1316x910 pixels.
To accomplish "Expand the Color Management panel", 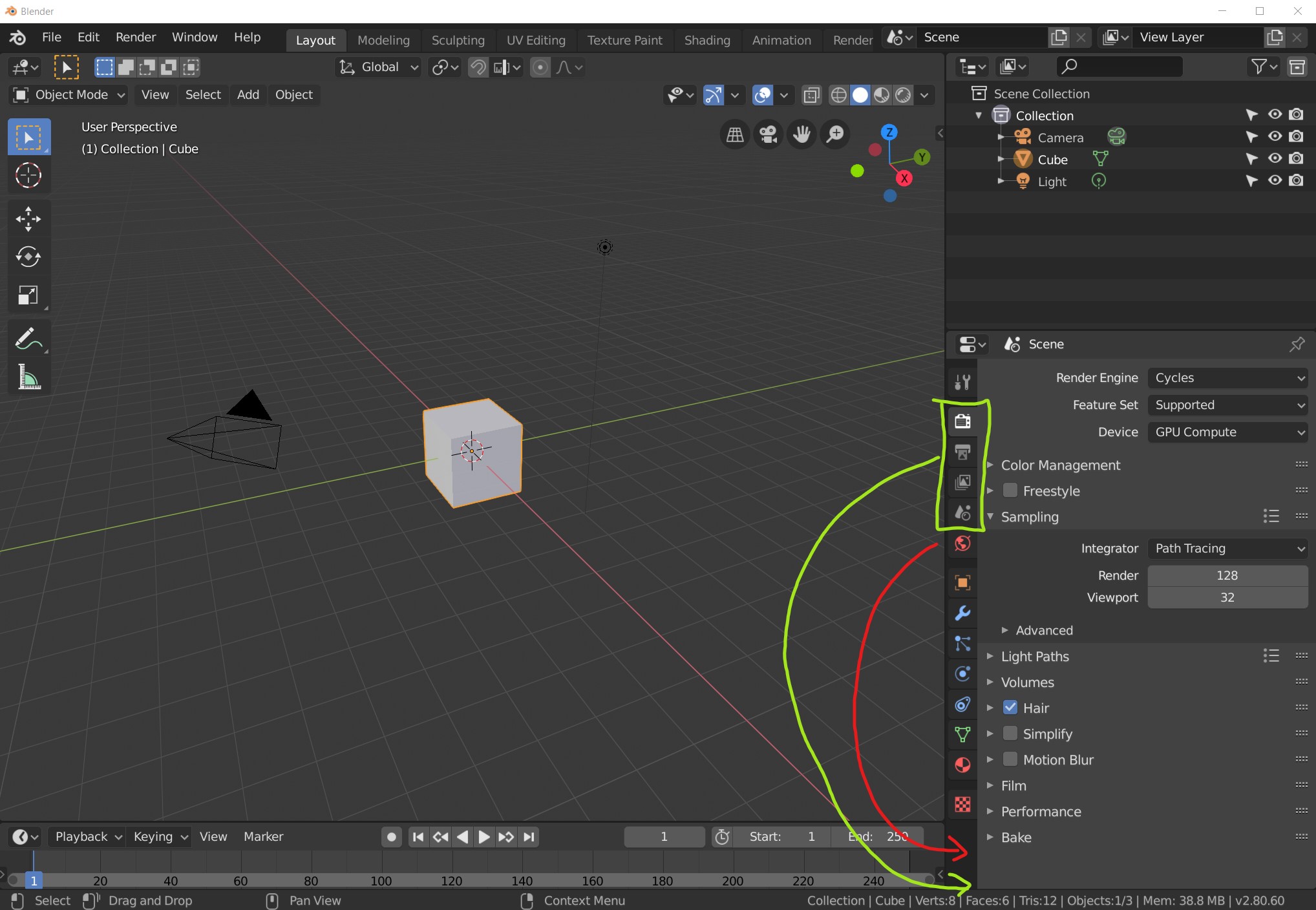I will point(1060,465).
